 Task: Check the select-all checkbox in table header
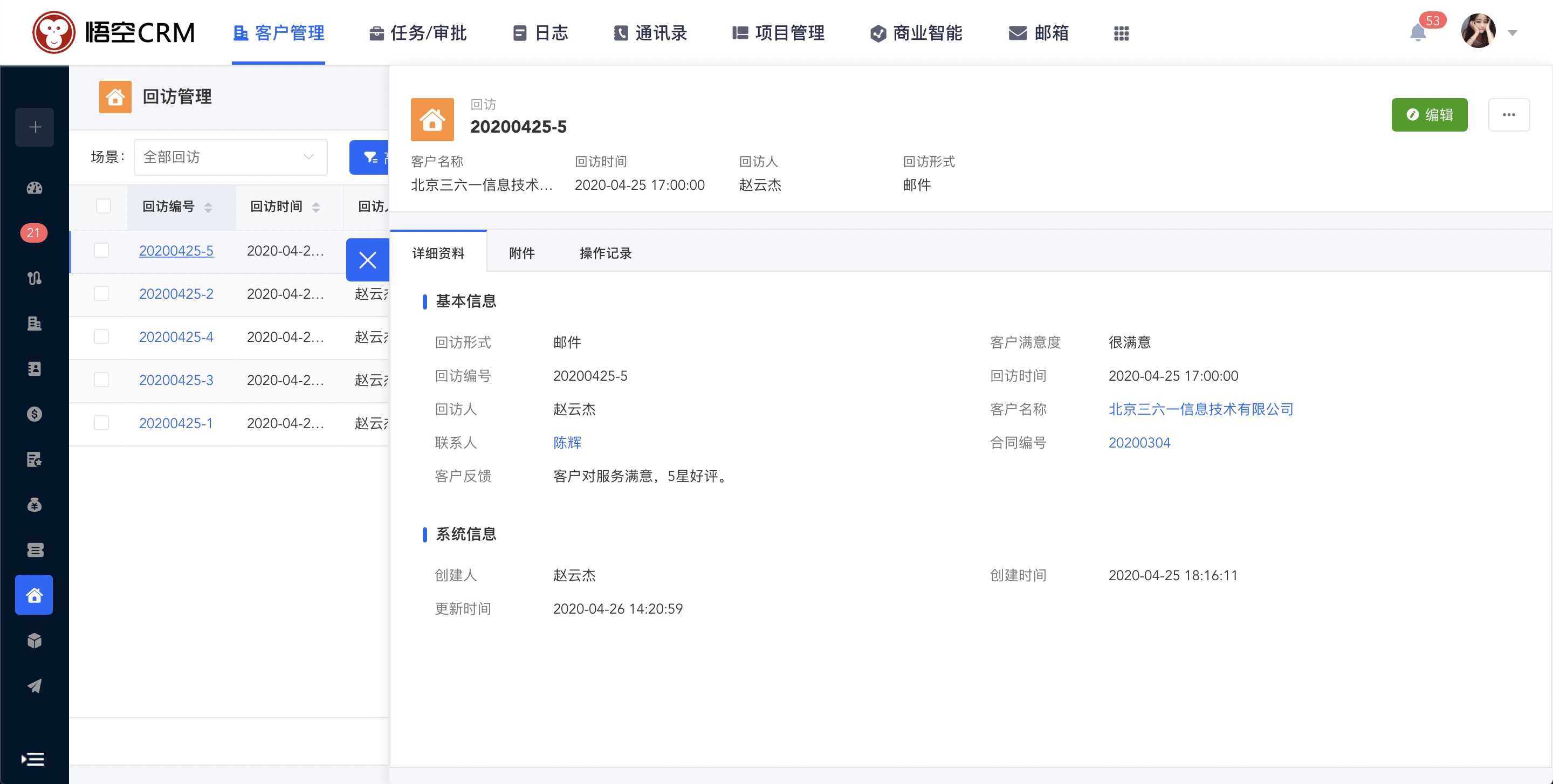[x=103, y=206]
